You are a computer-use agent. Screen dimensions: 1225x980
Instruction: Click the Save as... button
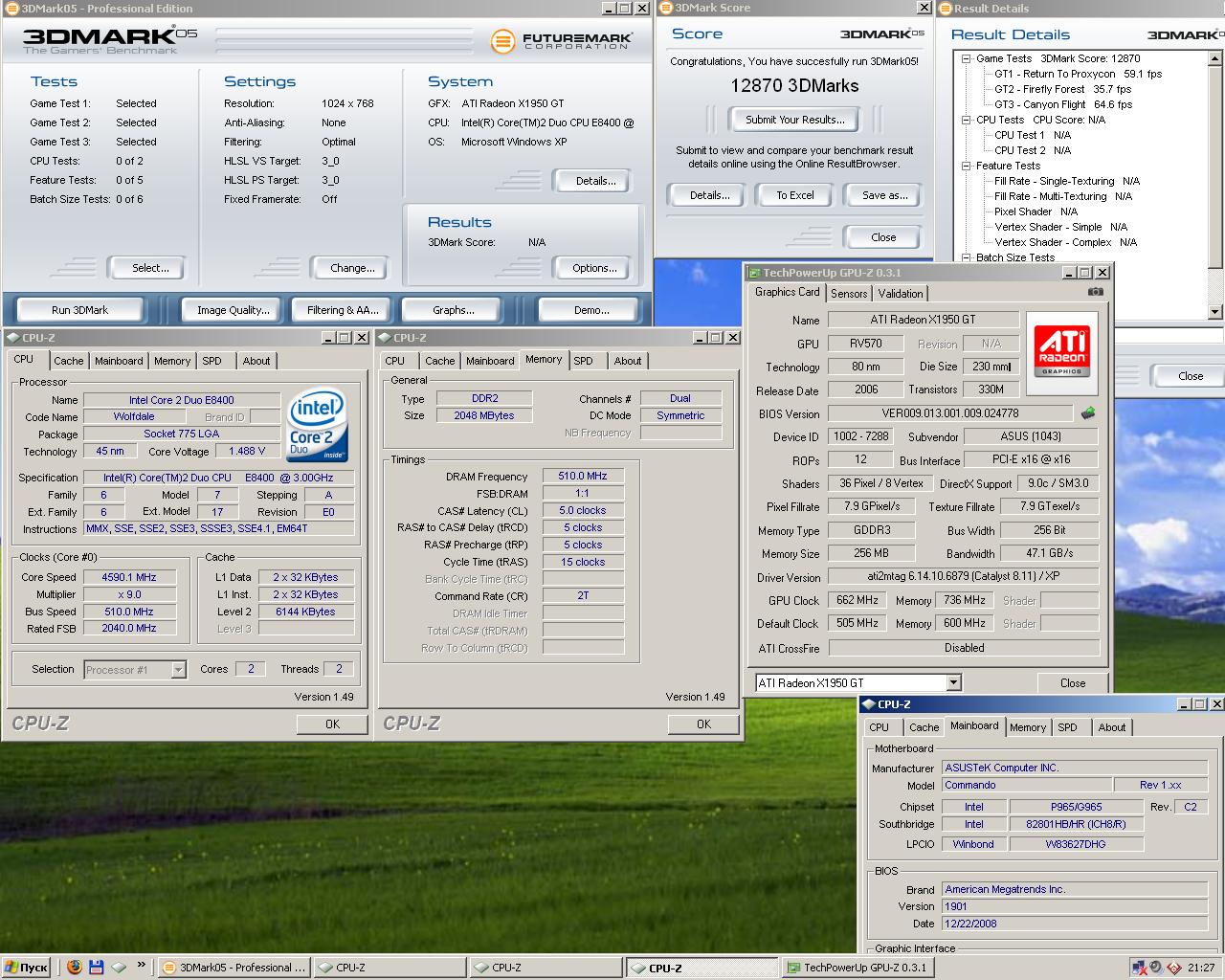[x=884, y=195]
